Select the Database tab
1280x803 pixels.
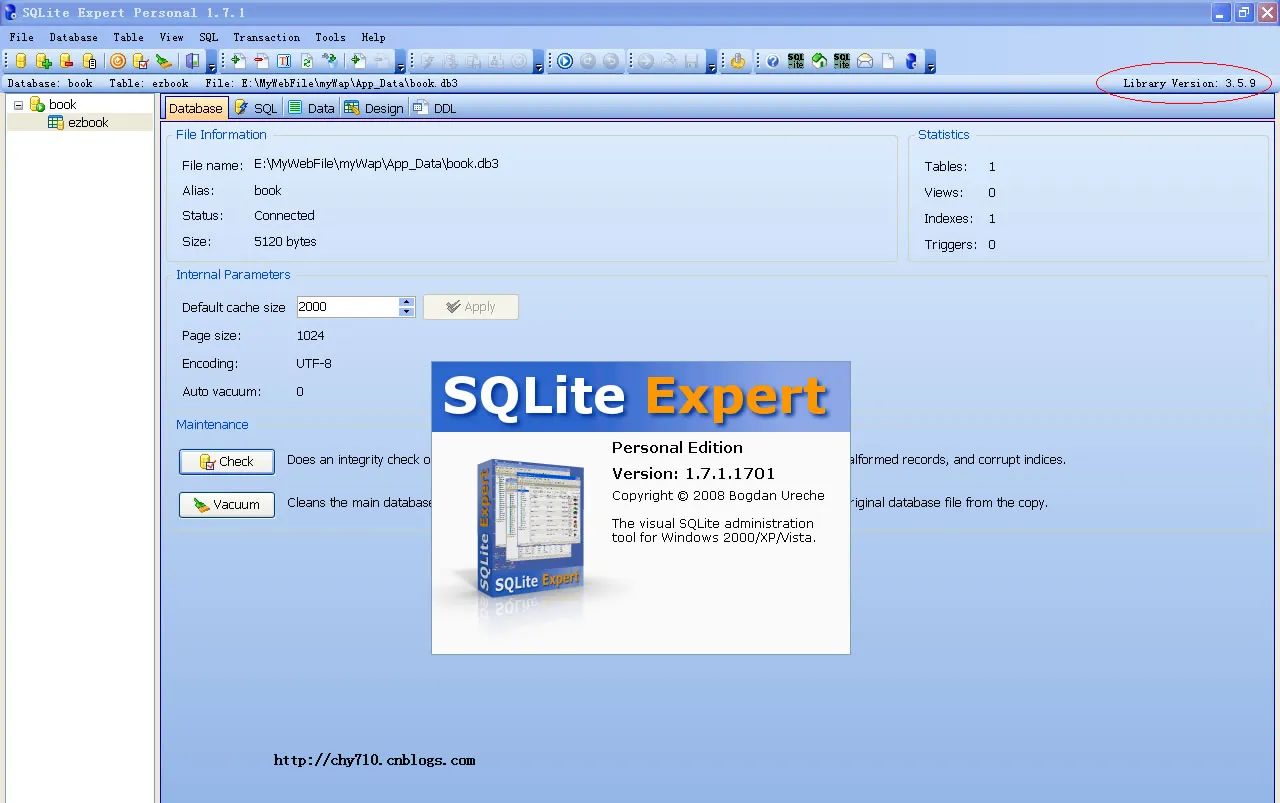click(x=196, y=108)
